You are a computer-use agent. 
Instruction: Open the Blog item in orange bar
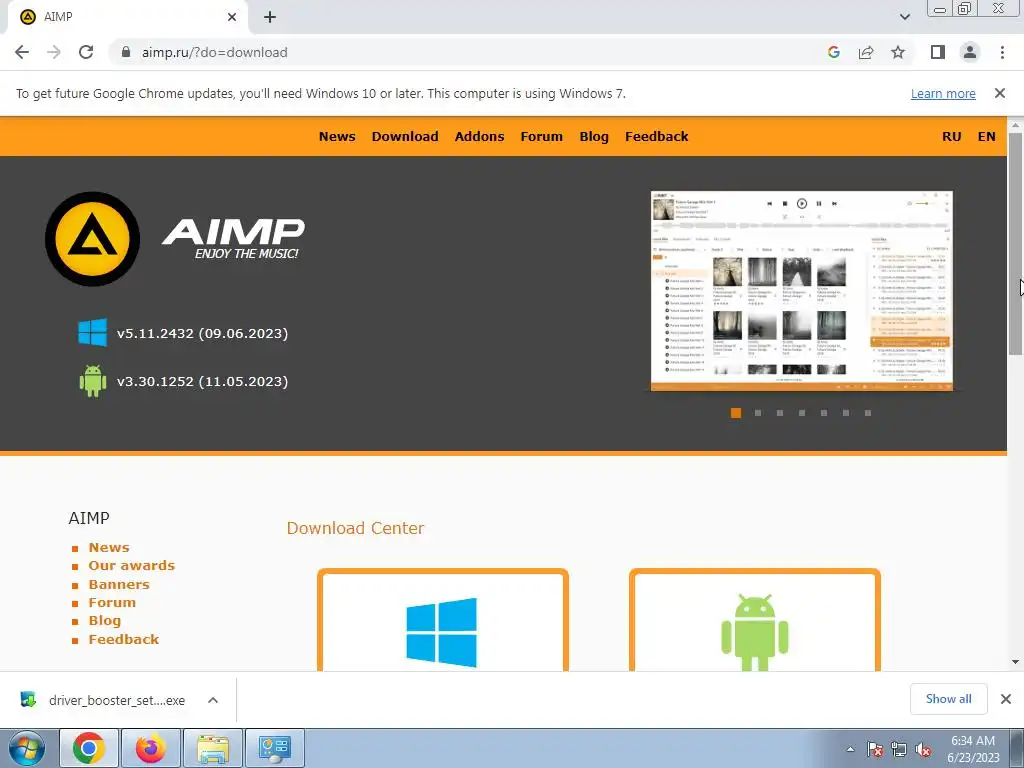tap(594, 136)
